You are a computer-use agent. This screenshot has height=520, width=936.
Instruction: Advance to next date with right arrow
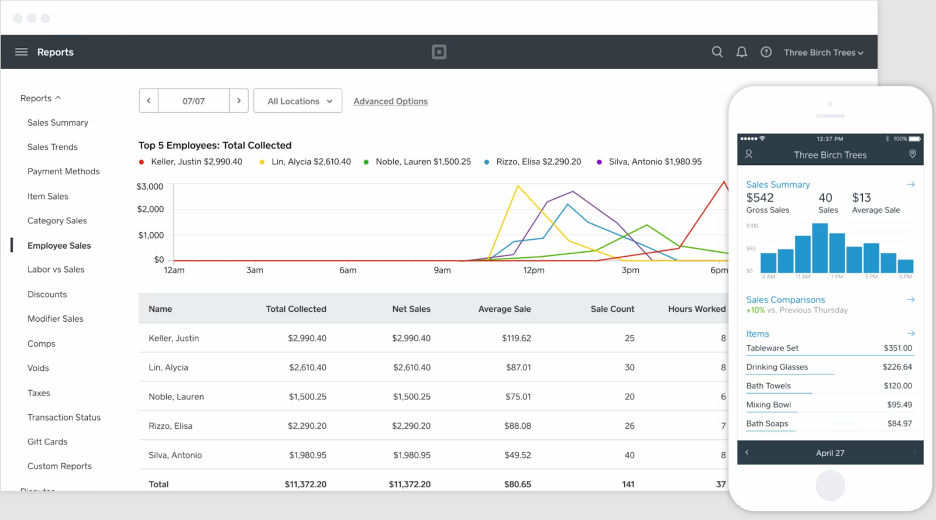click(x=239, y=101)
